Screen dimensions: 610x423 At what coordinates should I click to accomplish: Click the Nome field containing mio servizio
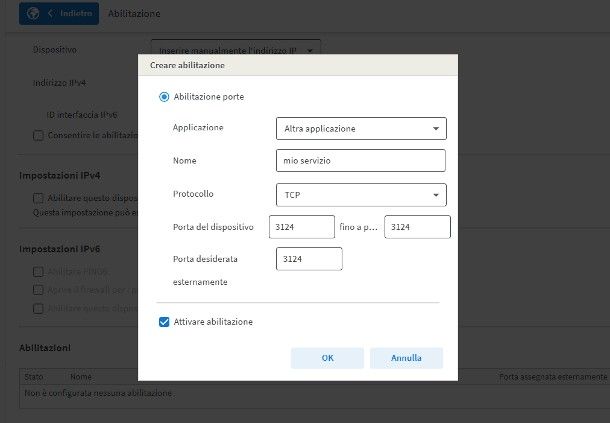point(360,161)
